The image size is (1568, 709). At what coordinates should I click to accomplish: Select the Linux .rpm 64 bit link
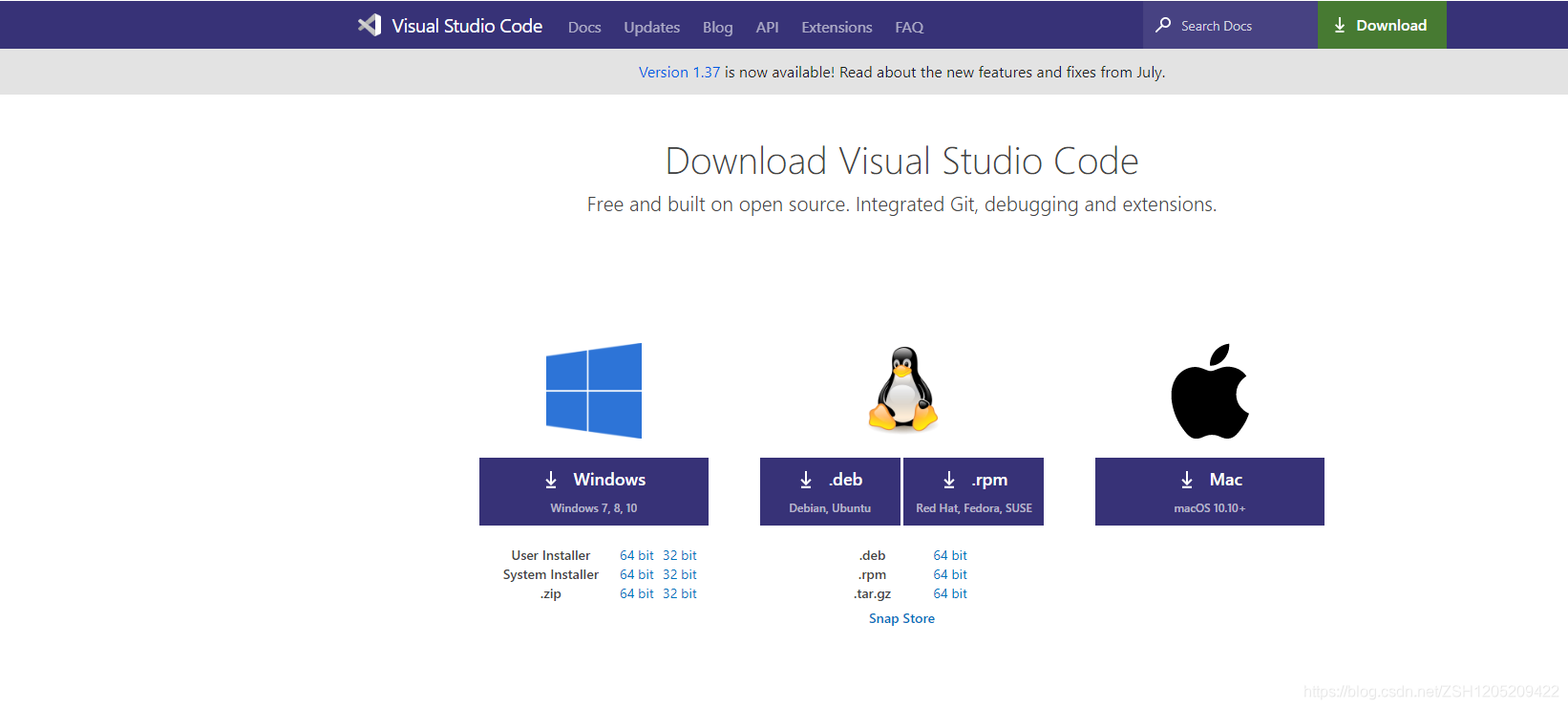pyautogui.click(x=950, y=574)
